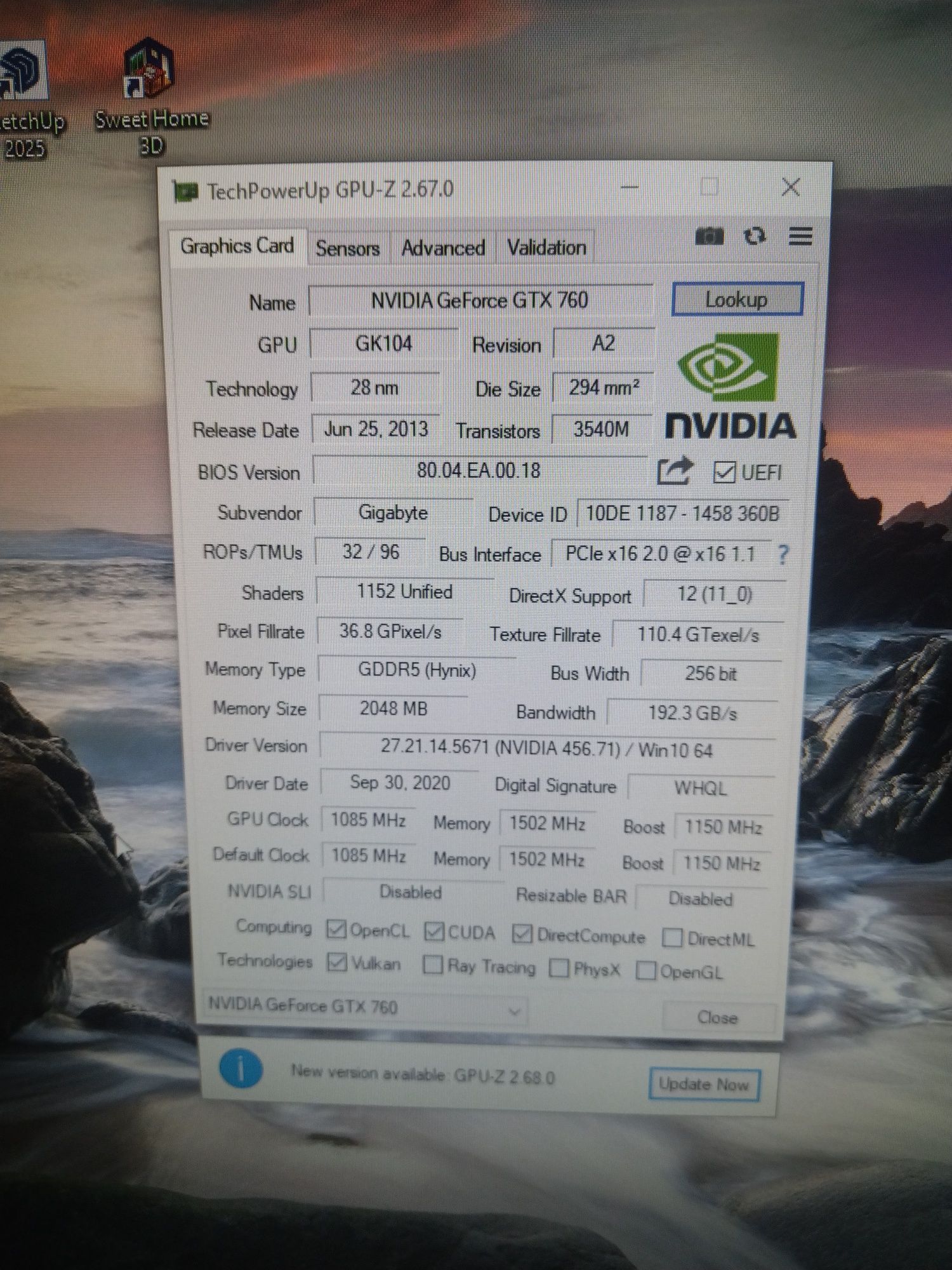Switch to the Advanced tab

click(443, 248)
